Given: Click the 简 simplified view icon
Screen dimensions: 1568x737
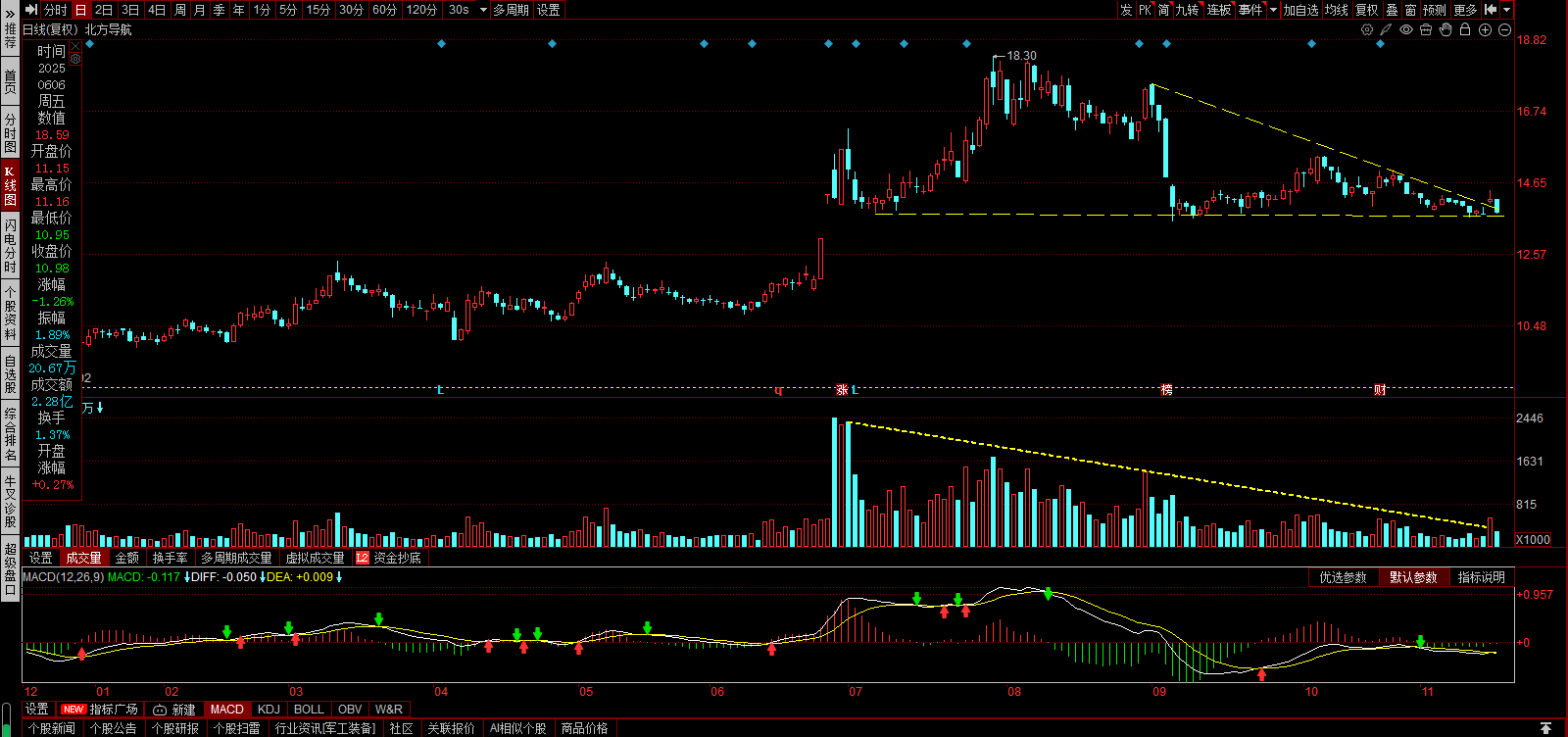Looking at the screenshot, I should [x=1163, y=10].
